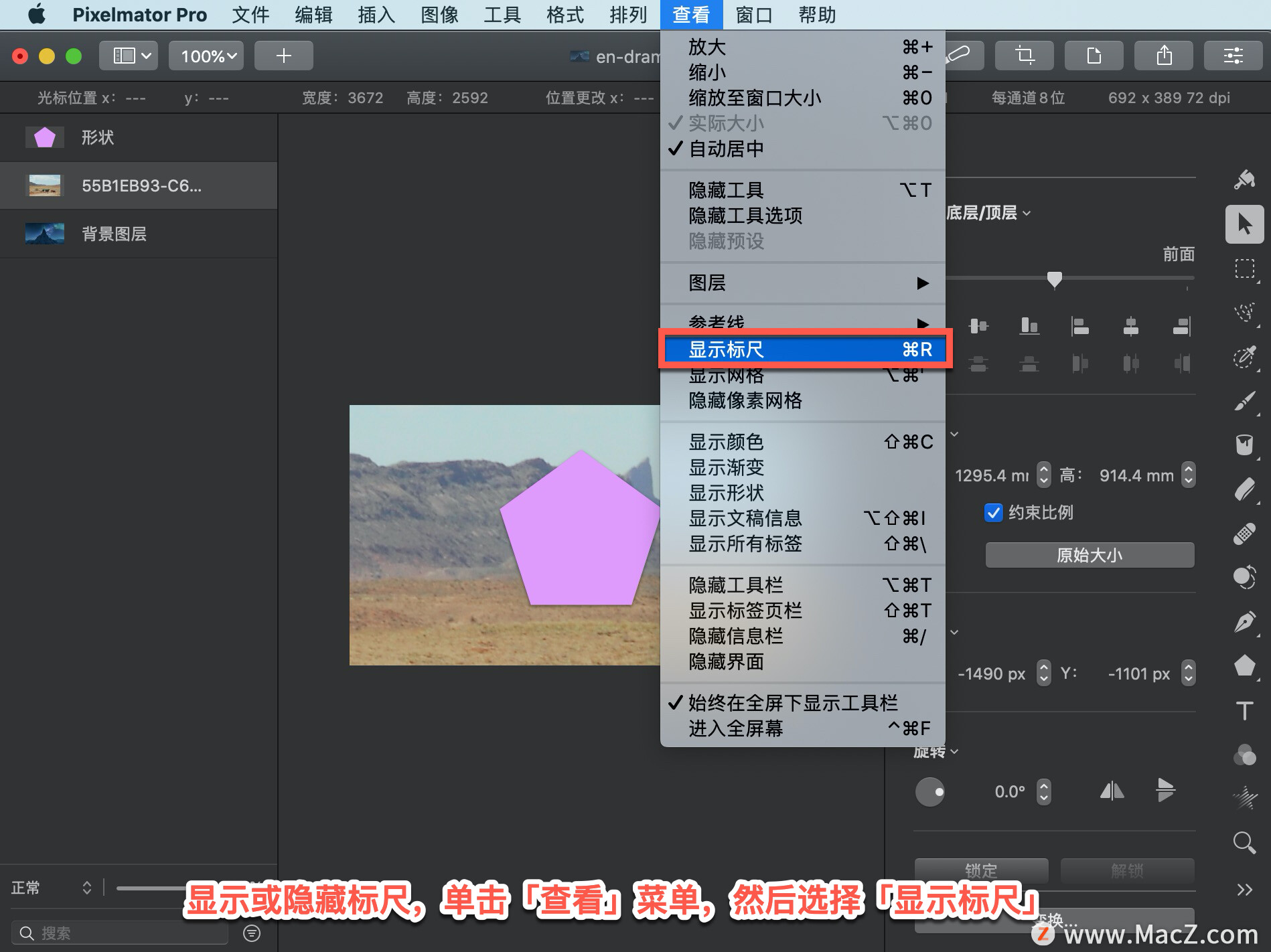The image size is (1271, 952).
Task: Select the Style paint tool
Action: [1244, 179]
